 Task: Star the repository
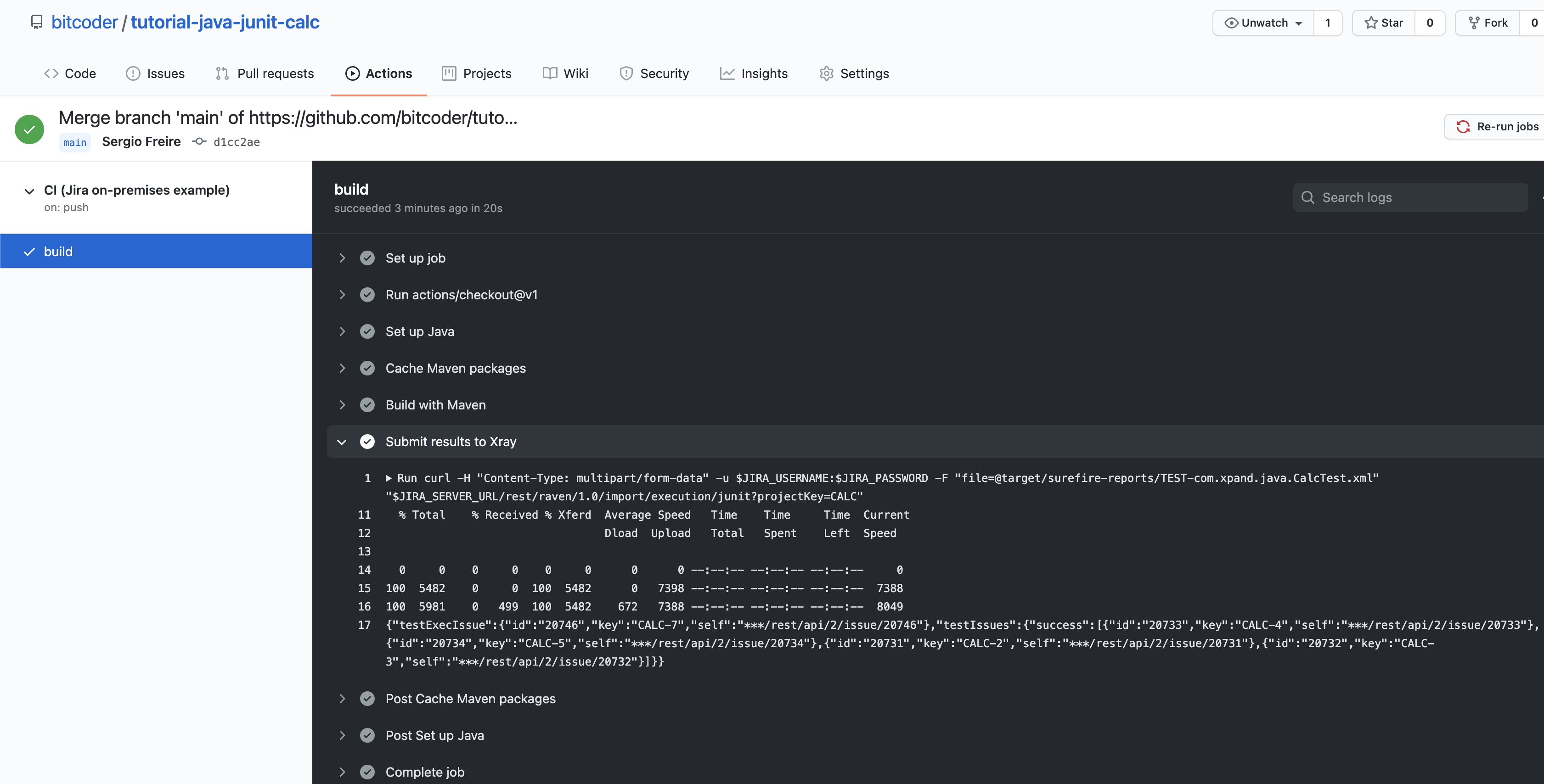pos(1383,23)
